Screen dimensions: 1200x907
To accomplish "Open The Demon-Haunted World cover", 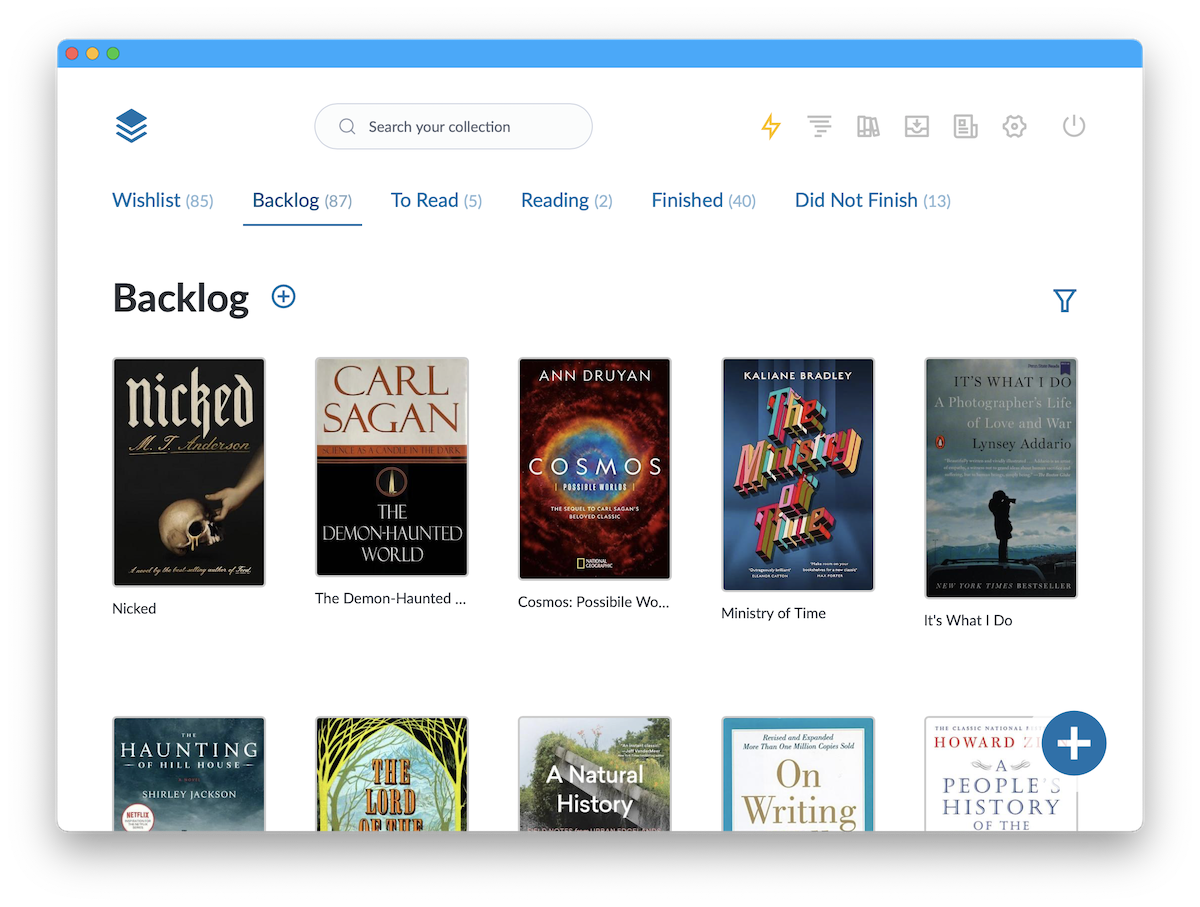I will tap(392, 467).
